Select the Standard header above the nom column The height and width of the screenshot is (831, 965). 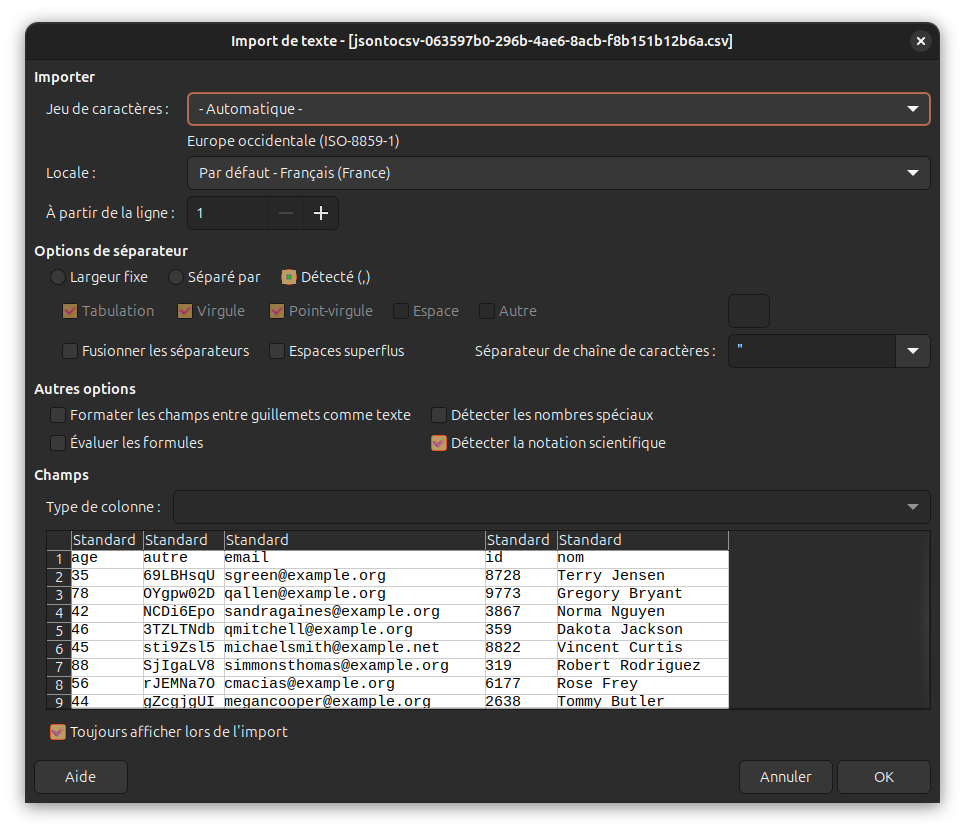[643, 540]
